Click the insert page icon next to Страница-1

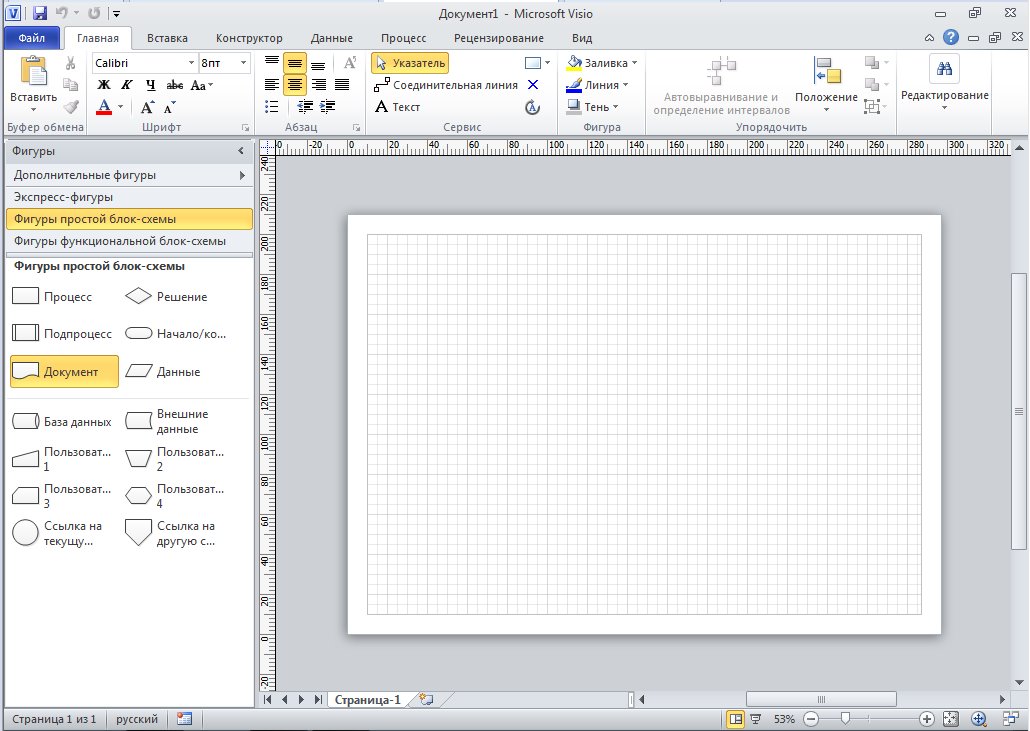(424, 699)
